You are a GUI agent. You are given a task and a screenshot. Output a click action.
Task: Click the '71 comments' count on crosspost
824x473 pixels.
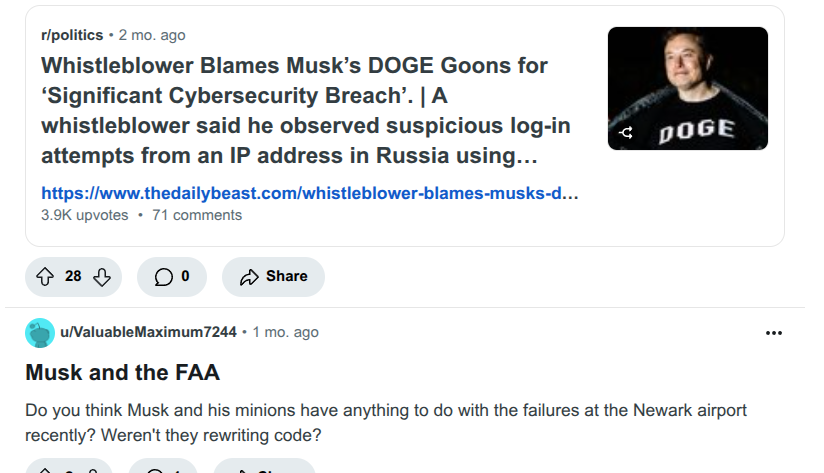click(x=197, y=215)
